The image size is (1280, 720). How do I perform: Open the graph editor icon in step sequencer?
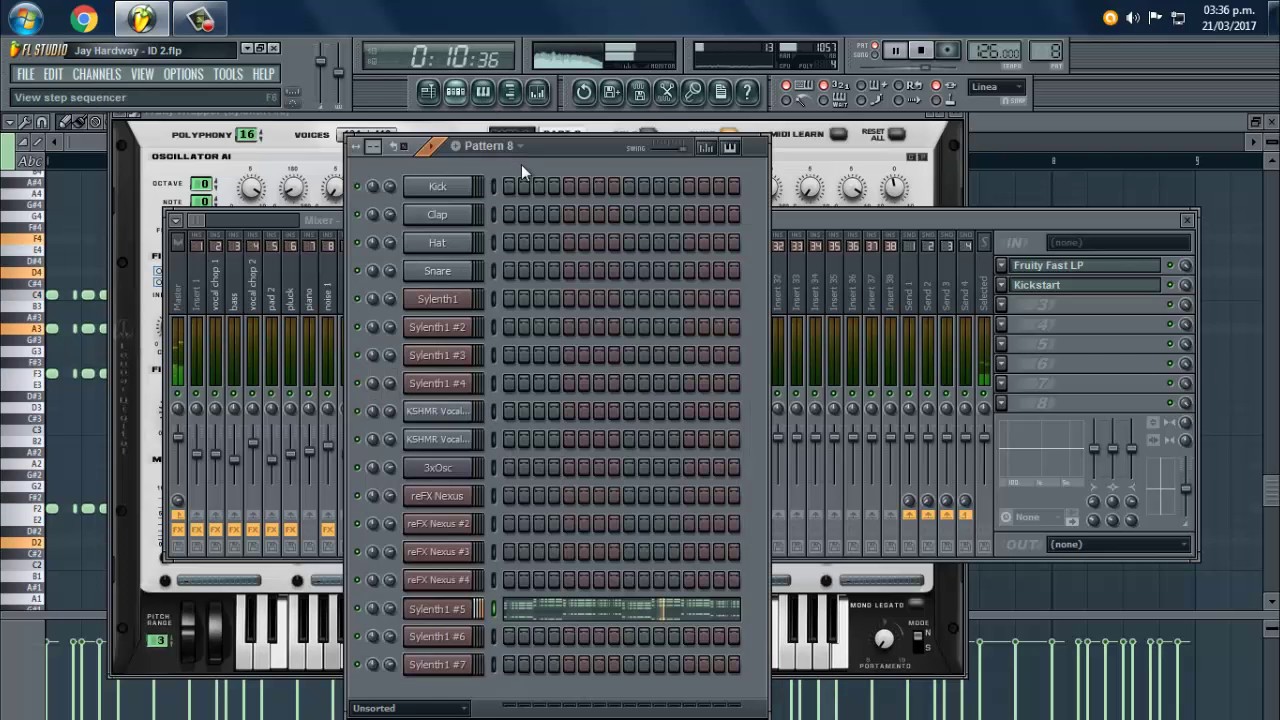[706, 147]
